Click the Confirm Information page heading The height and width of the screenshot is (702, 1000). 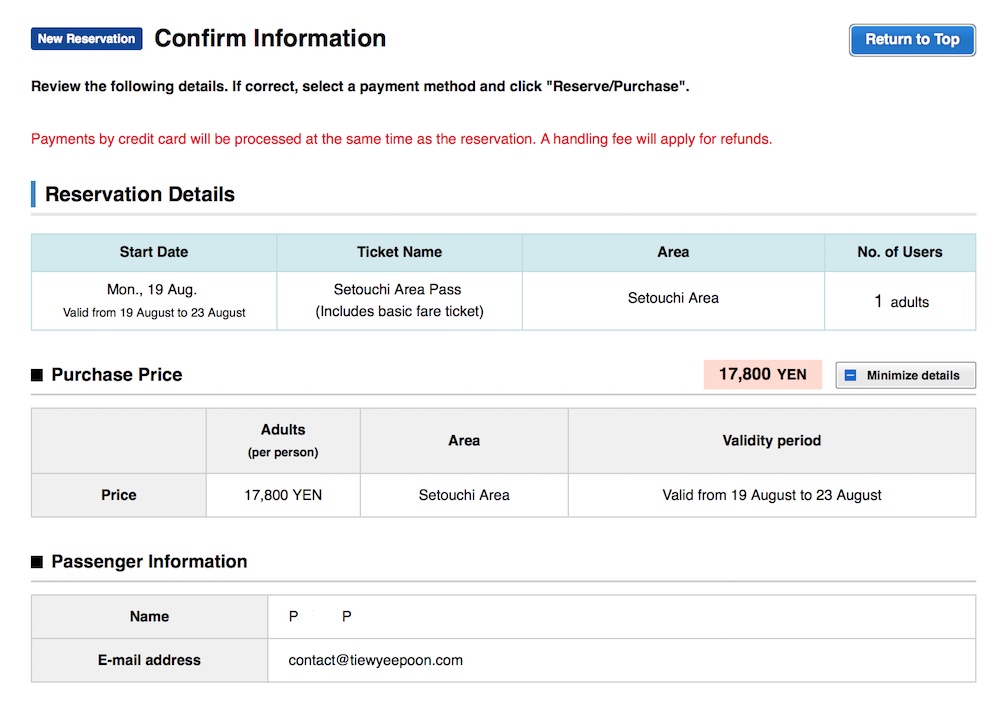[270, 39]
